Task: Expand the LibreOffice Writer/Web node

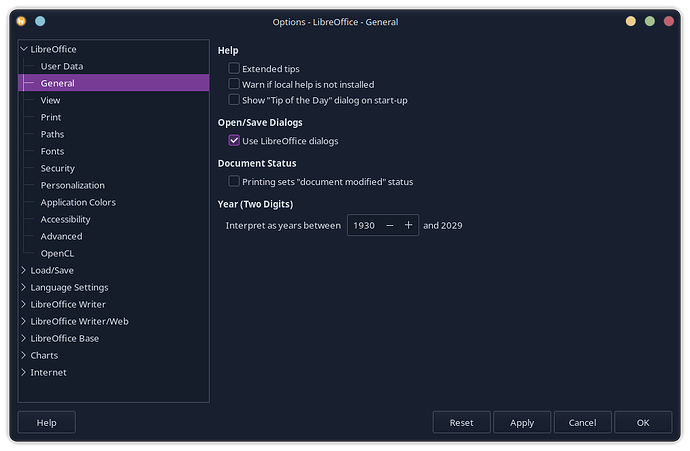Action: 24,321
